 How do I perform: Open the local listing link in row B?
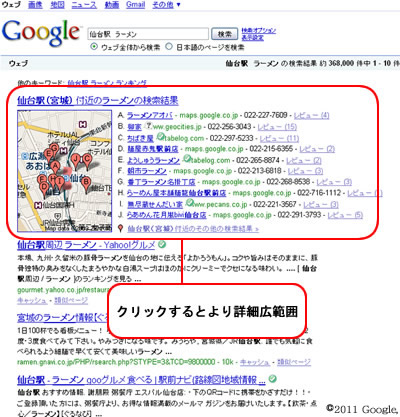[x=134, y=127]
